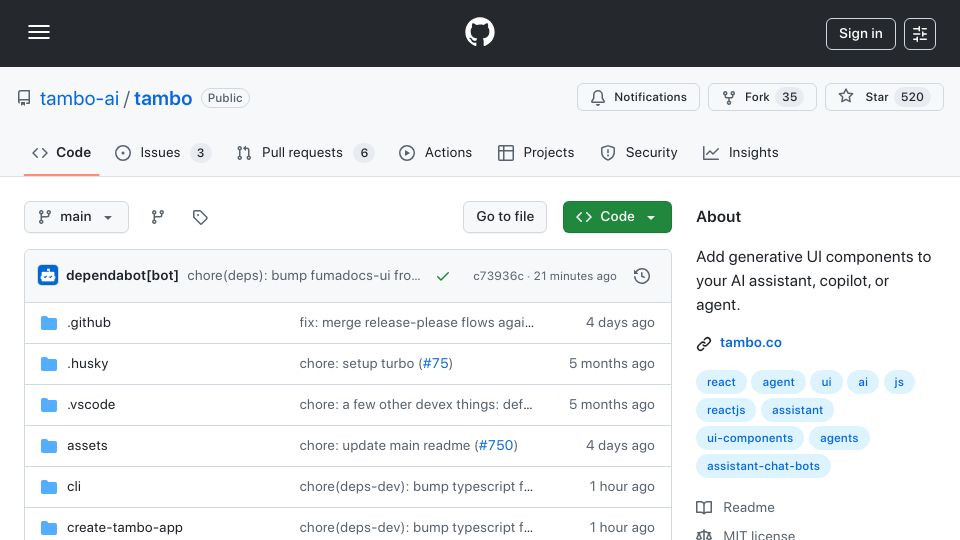Expand the green Code dropdown
This screenshot has width=960, height=540.
pos(617,217)
